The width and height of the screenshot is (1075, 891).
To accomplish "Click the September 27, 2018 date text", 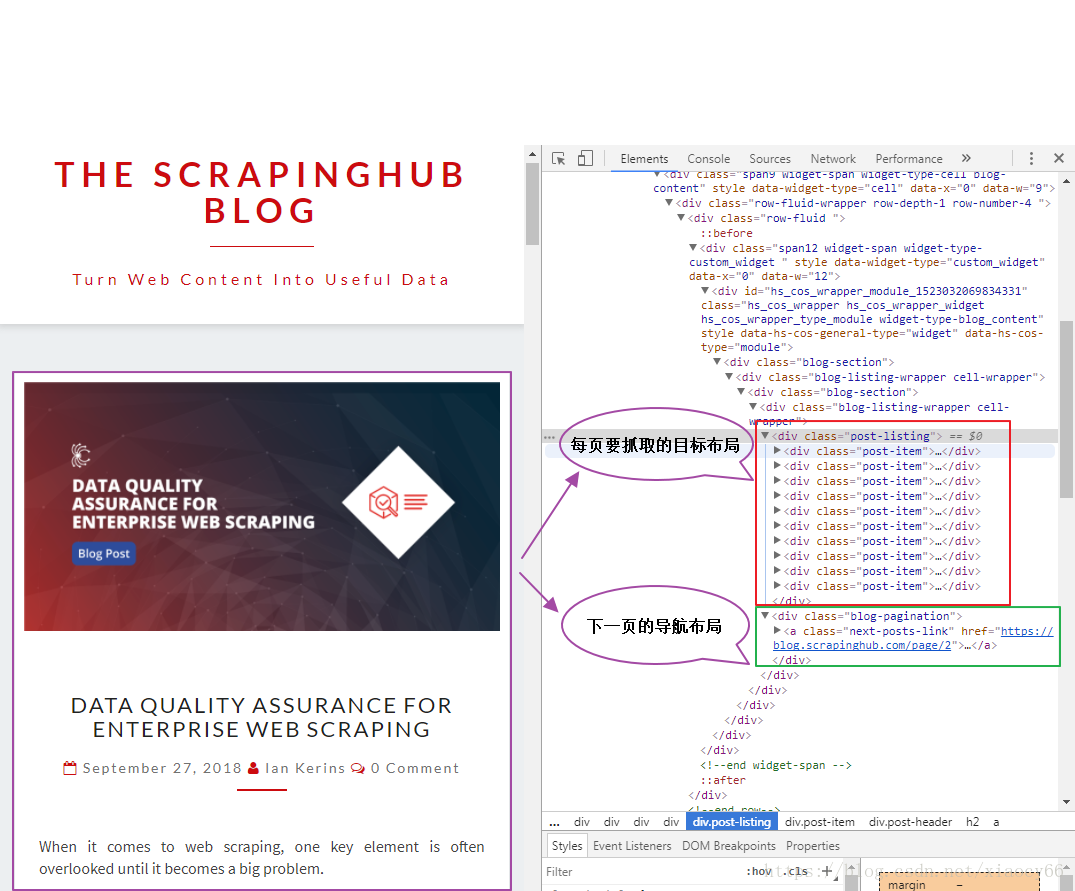I will (x=162, y=768).
